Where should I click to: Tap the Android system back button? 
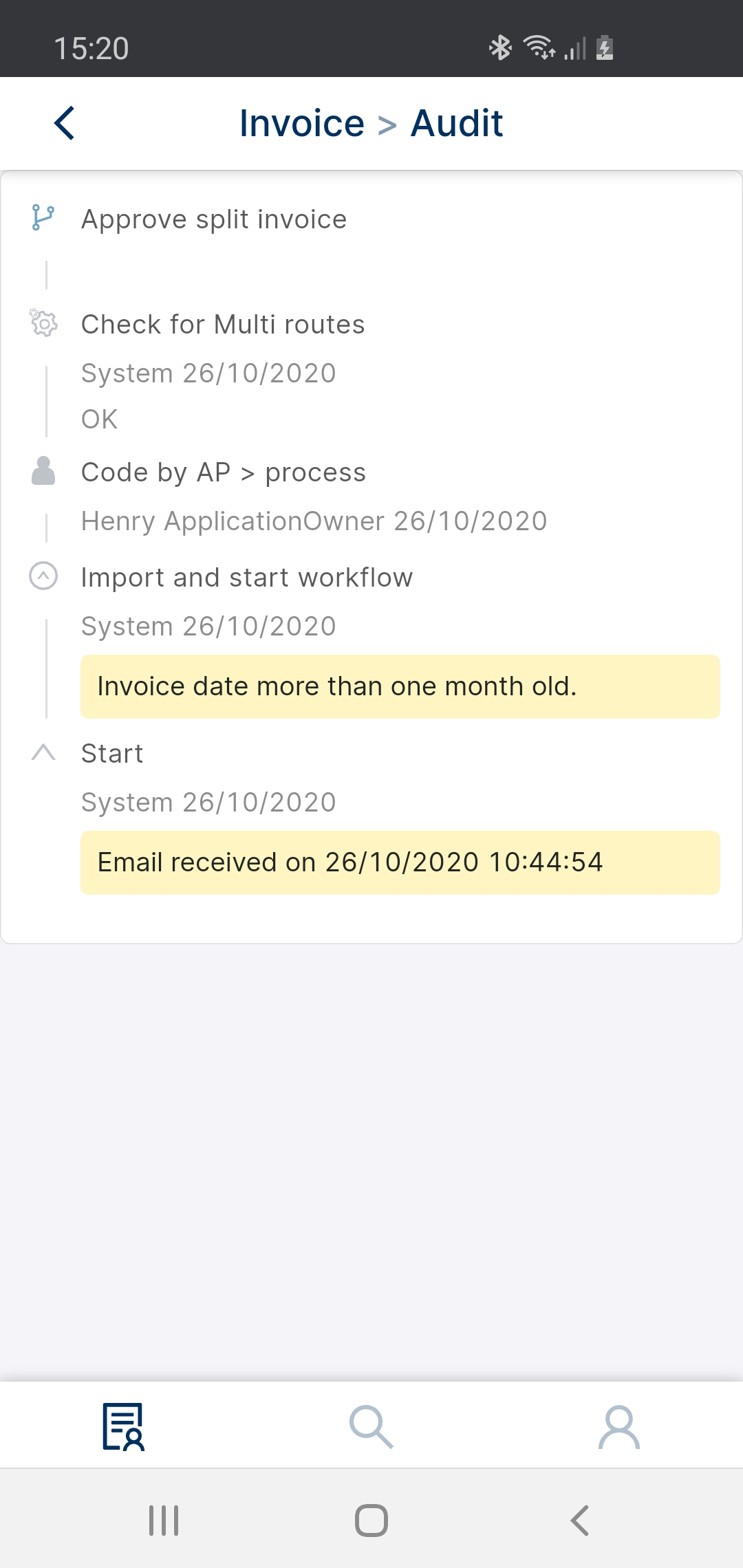click(580, 1520)
